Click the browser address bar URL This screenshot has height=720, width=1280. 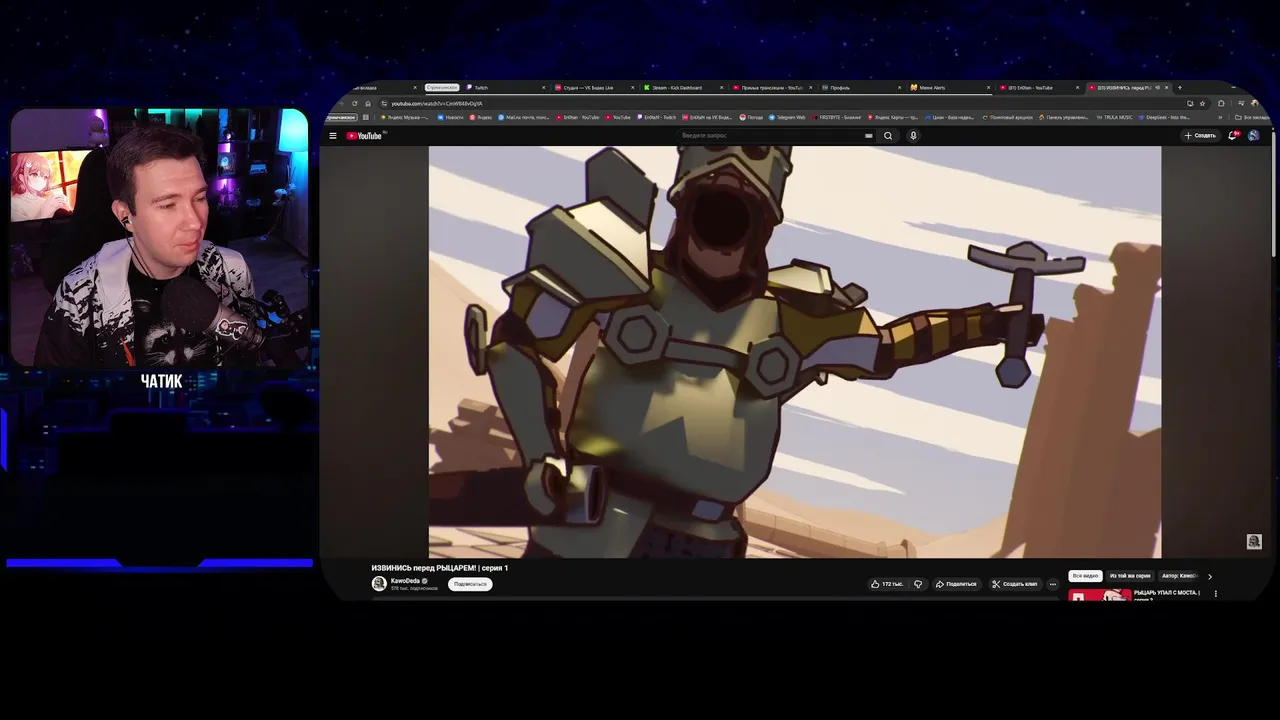[x=437, y=103]
